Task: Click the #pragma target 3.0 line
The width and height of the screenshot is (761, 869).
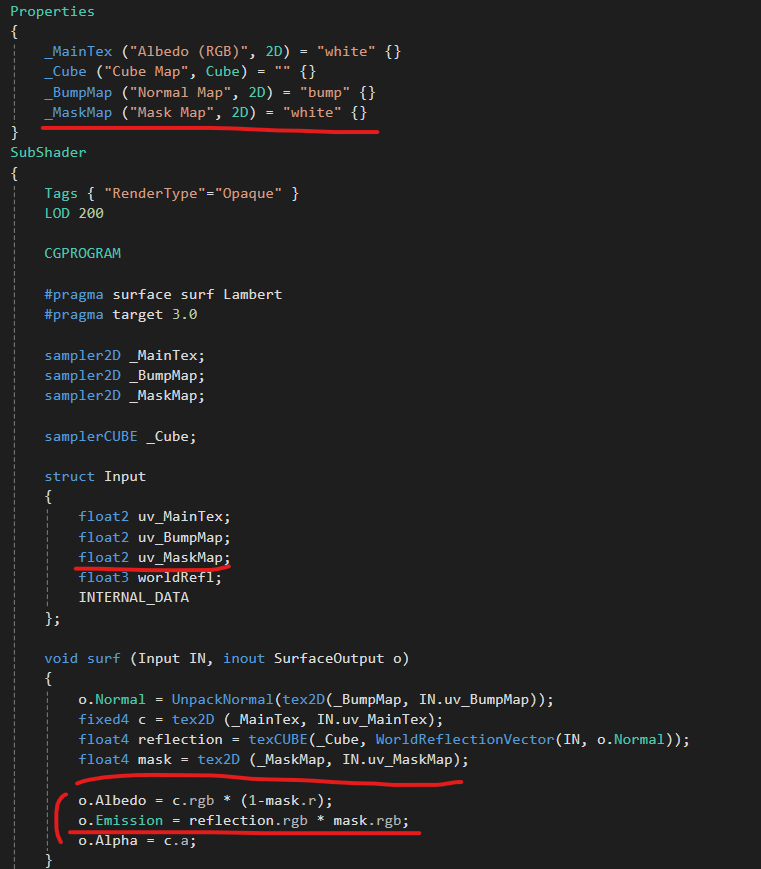Action: click(121, 314)
